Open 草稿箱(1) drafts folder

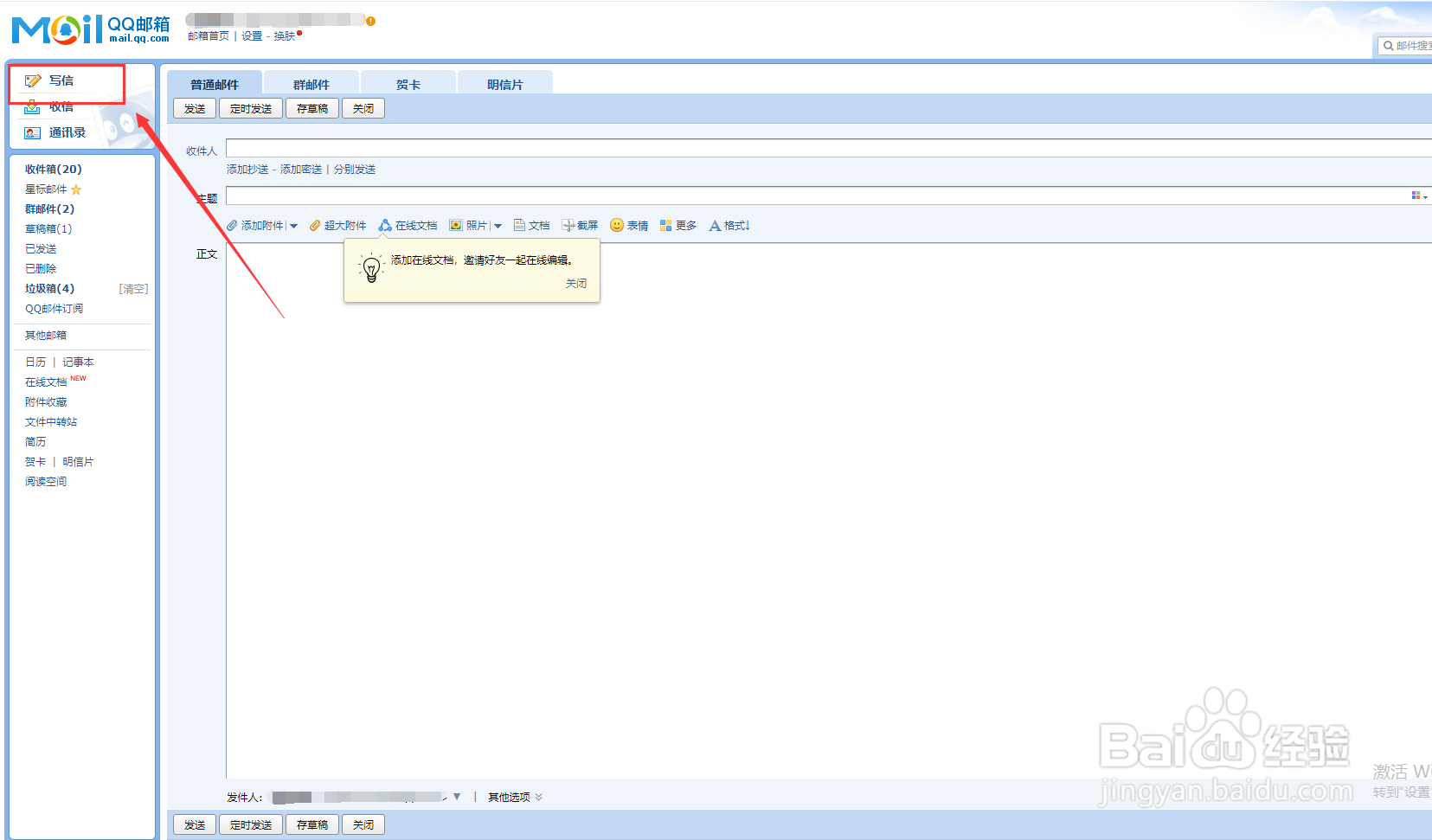[48, 229]
